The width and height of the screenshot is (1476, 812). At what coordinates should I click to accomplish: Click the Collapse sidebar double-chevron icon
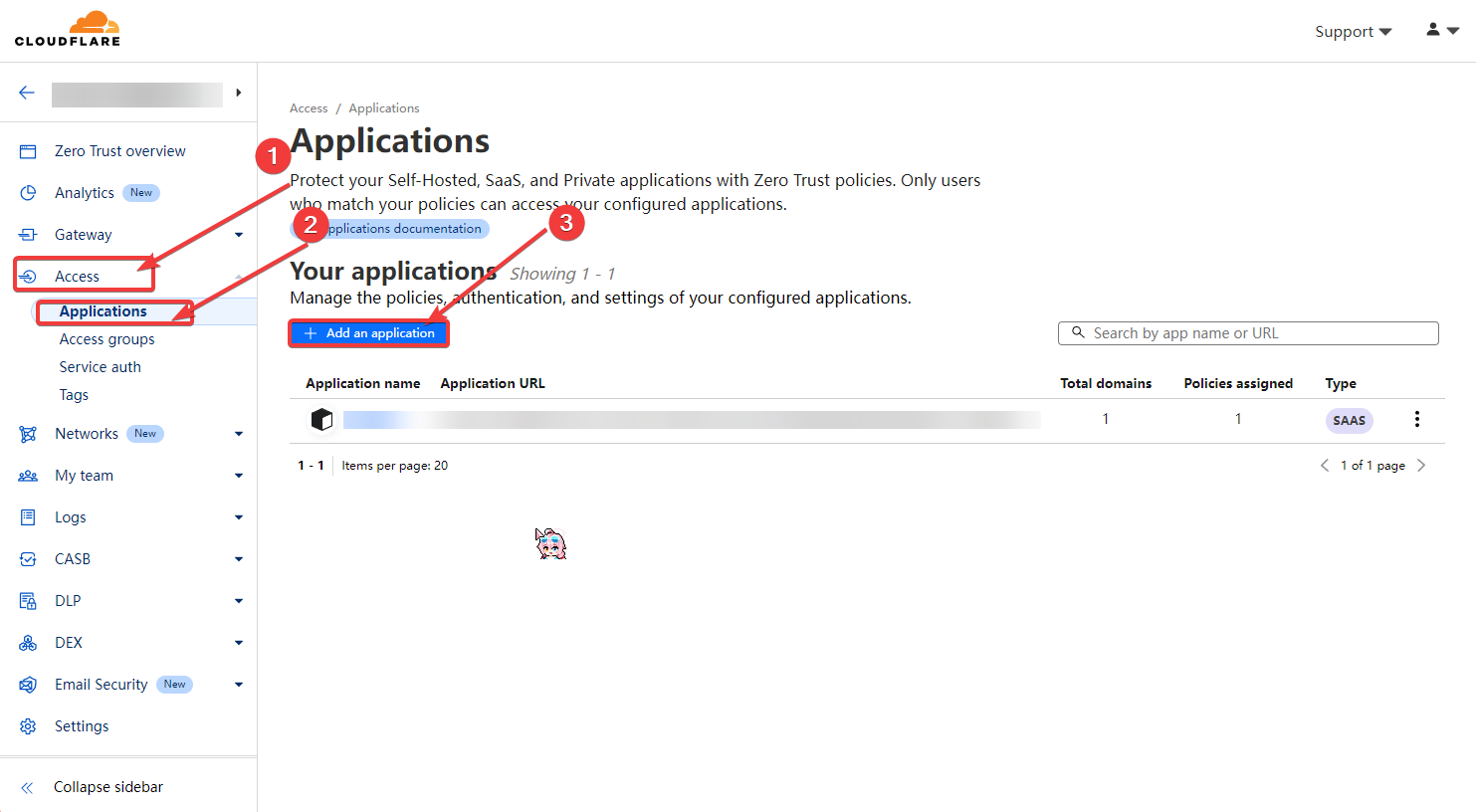click(27, 787)
